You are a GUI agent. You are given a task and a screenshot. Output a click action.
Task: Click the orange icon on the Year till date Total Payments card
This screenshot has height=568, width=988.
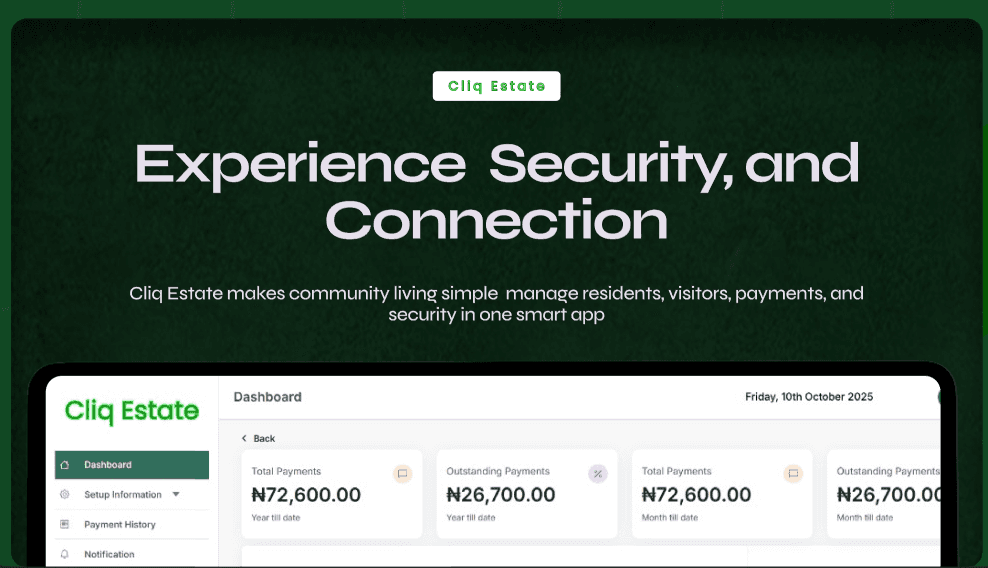tap(403, 473)
